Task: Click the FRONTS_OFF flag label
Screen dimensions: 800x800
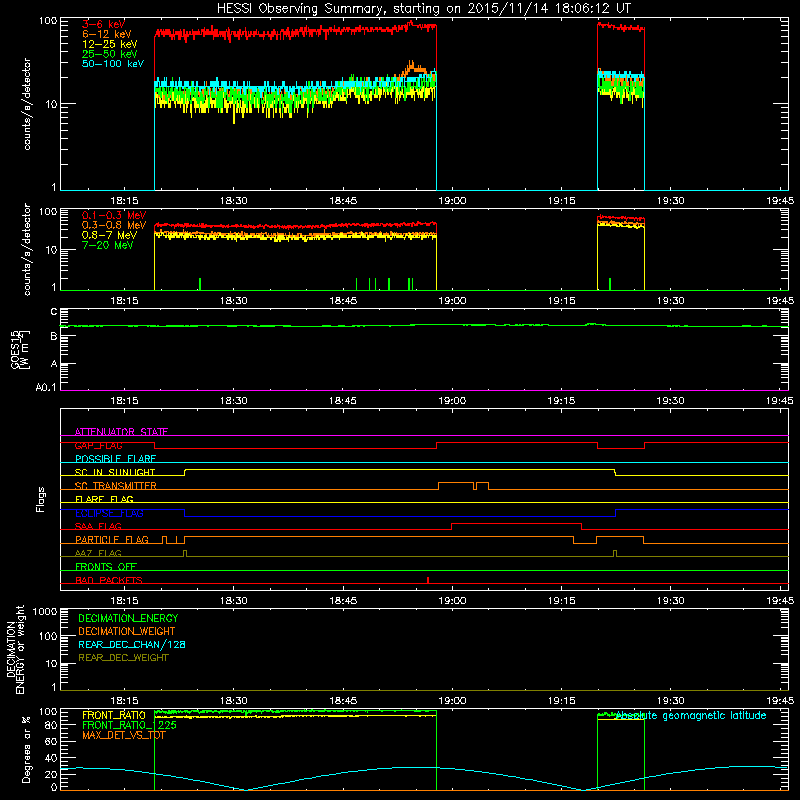Action: [x=106, y=567]
